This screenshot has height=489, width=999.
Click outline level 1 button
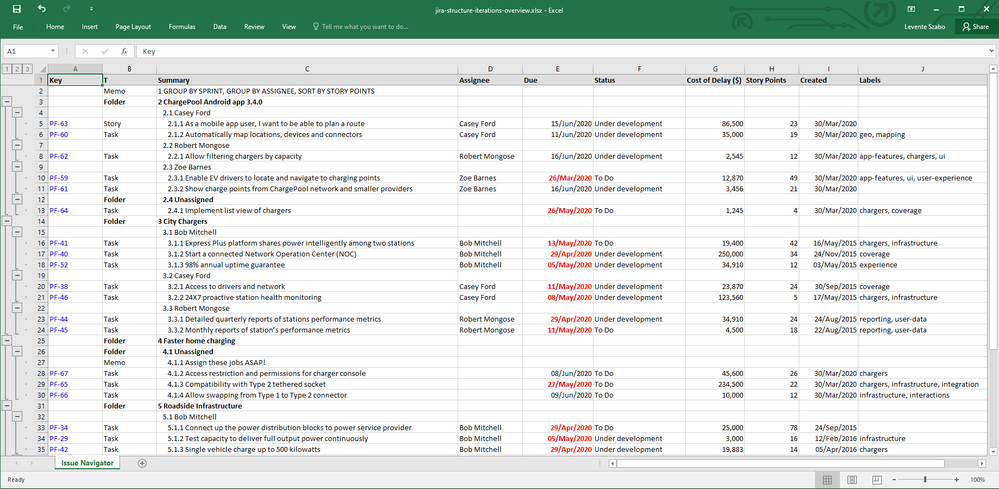(6, 69)
